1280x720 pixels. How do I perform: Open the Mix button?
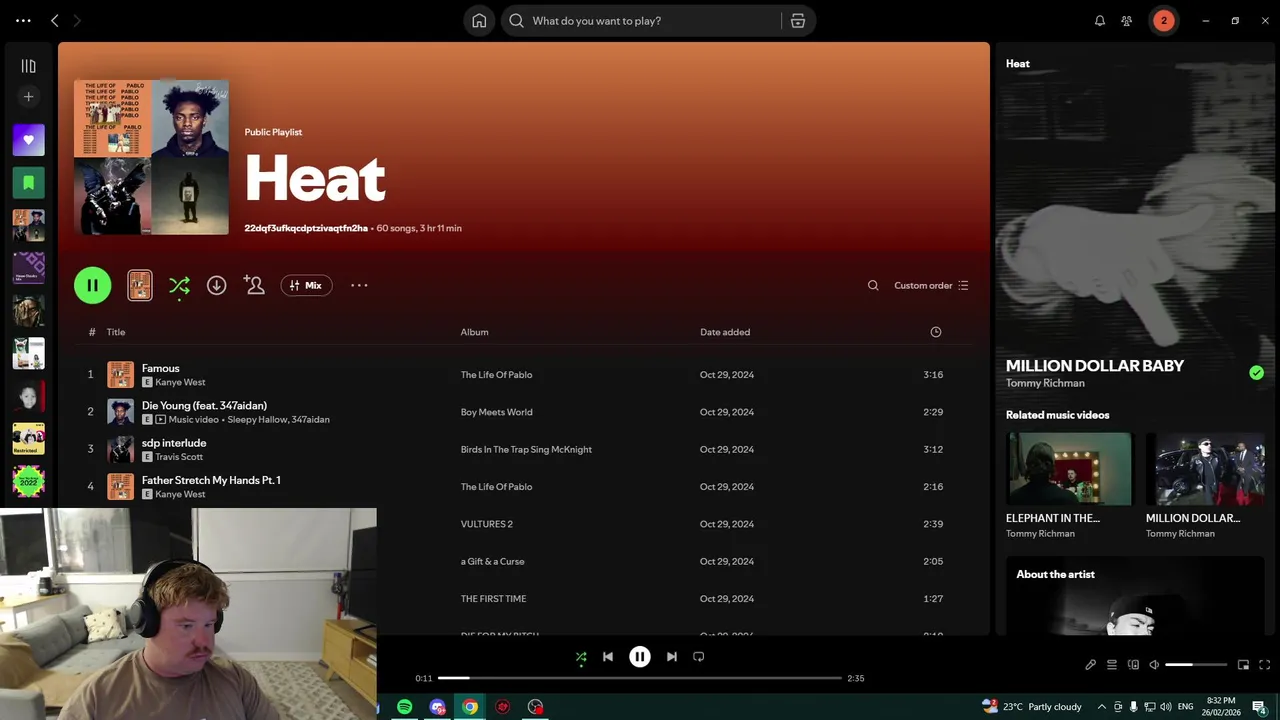[x=306, y=285]
